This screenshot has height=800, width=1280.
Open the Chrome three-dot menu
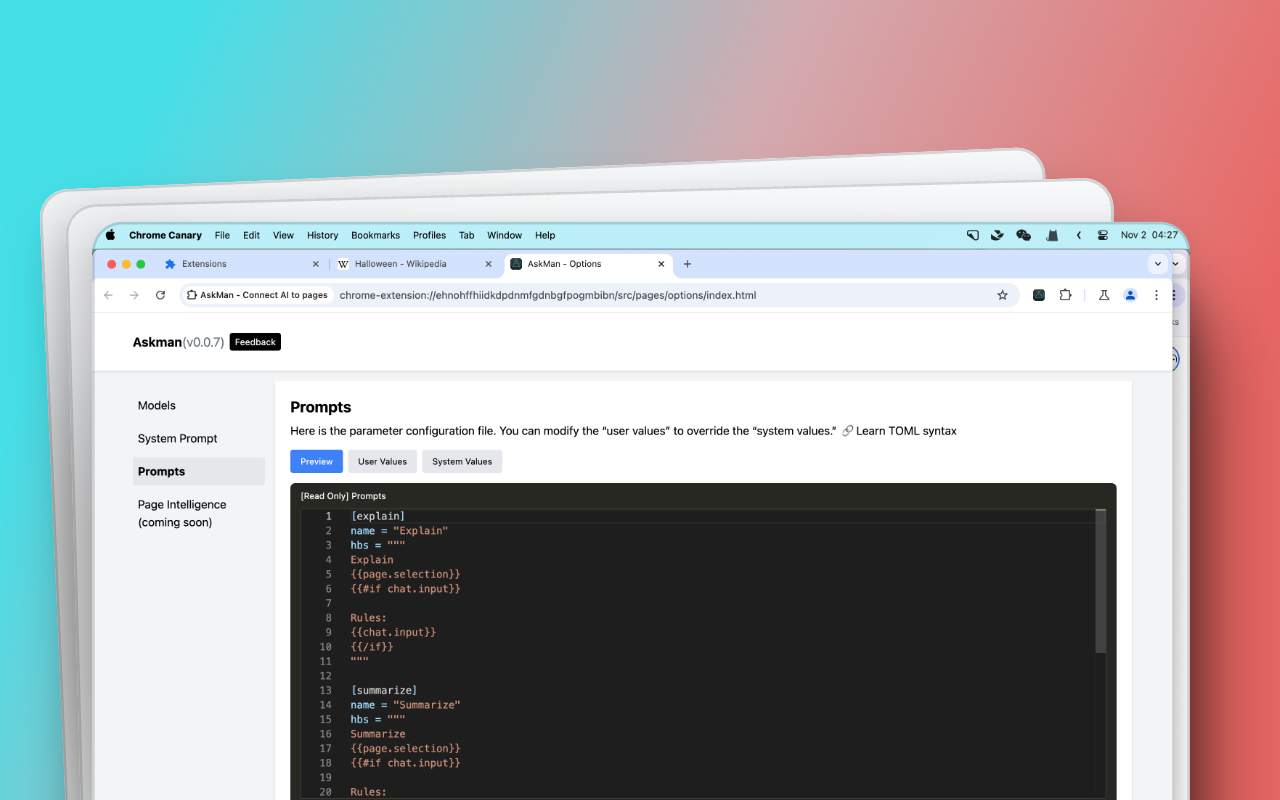[1156, 295]
